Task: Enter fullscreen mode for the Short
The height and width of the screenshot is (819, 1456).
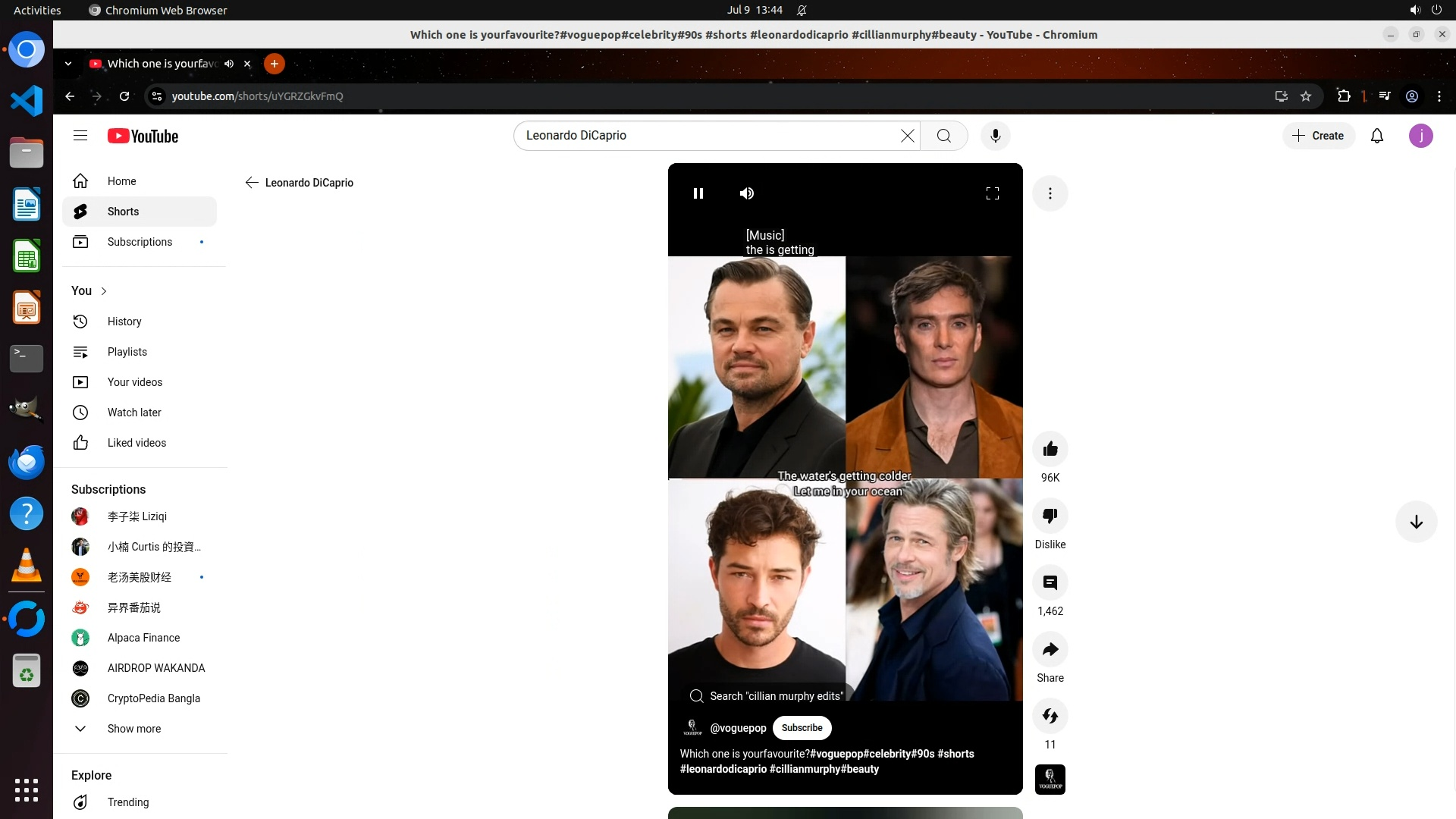Action: (x=992, y=193)
